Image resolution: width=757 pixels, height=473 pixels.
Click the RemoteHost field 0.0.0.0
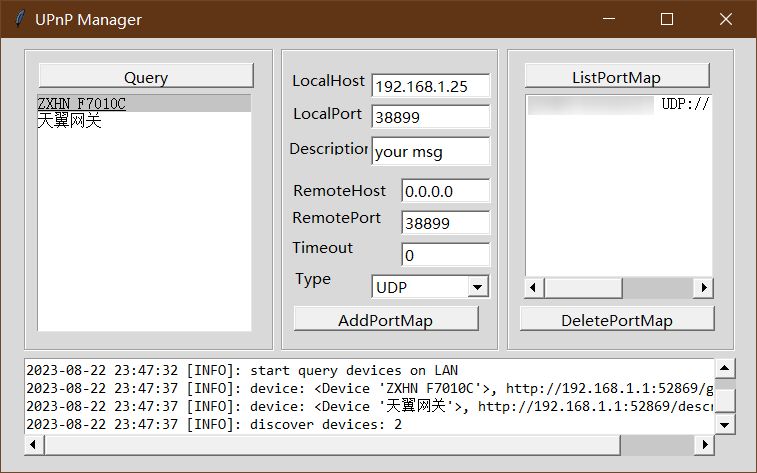point(446,191)
